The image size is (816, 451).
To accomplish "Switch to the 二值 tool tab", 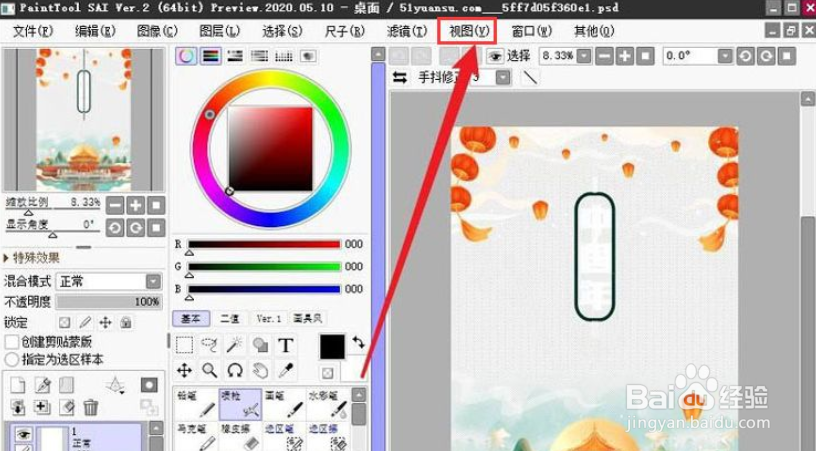I will pyautogui.click(x=230, y=318).
